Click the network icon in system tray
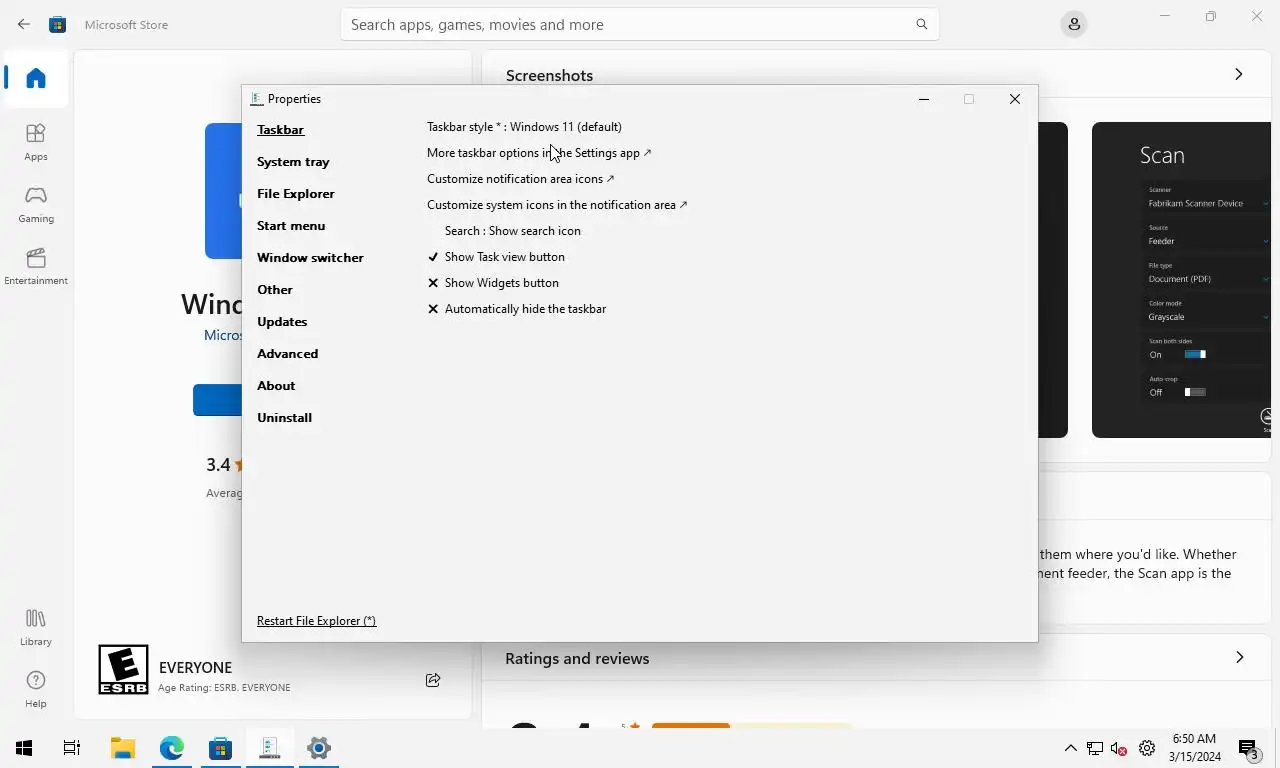This screenshot has width=1280, height=768. 1095,748
